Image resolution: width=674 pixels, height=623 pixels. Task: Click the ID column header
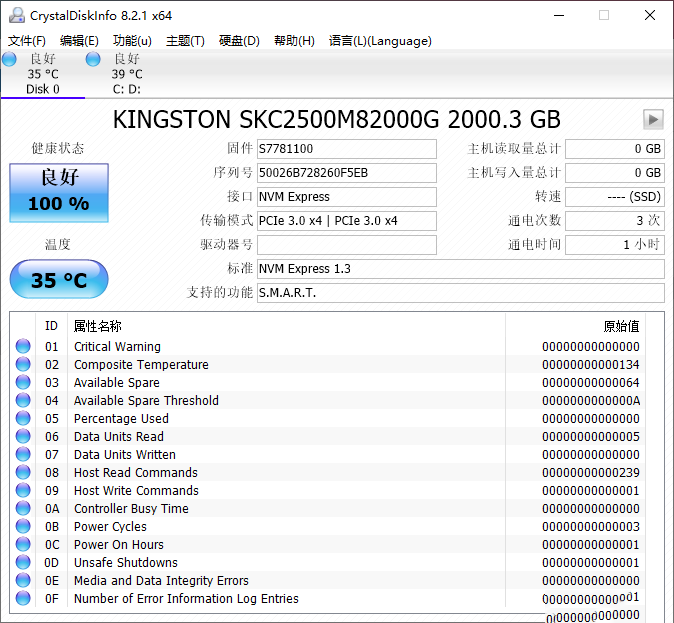coord(51,326)
